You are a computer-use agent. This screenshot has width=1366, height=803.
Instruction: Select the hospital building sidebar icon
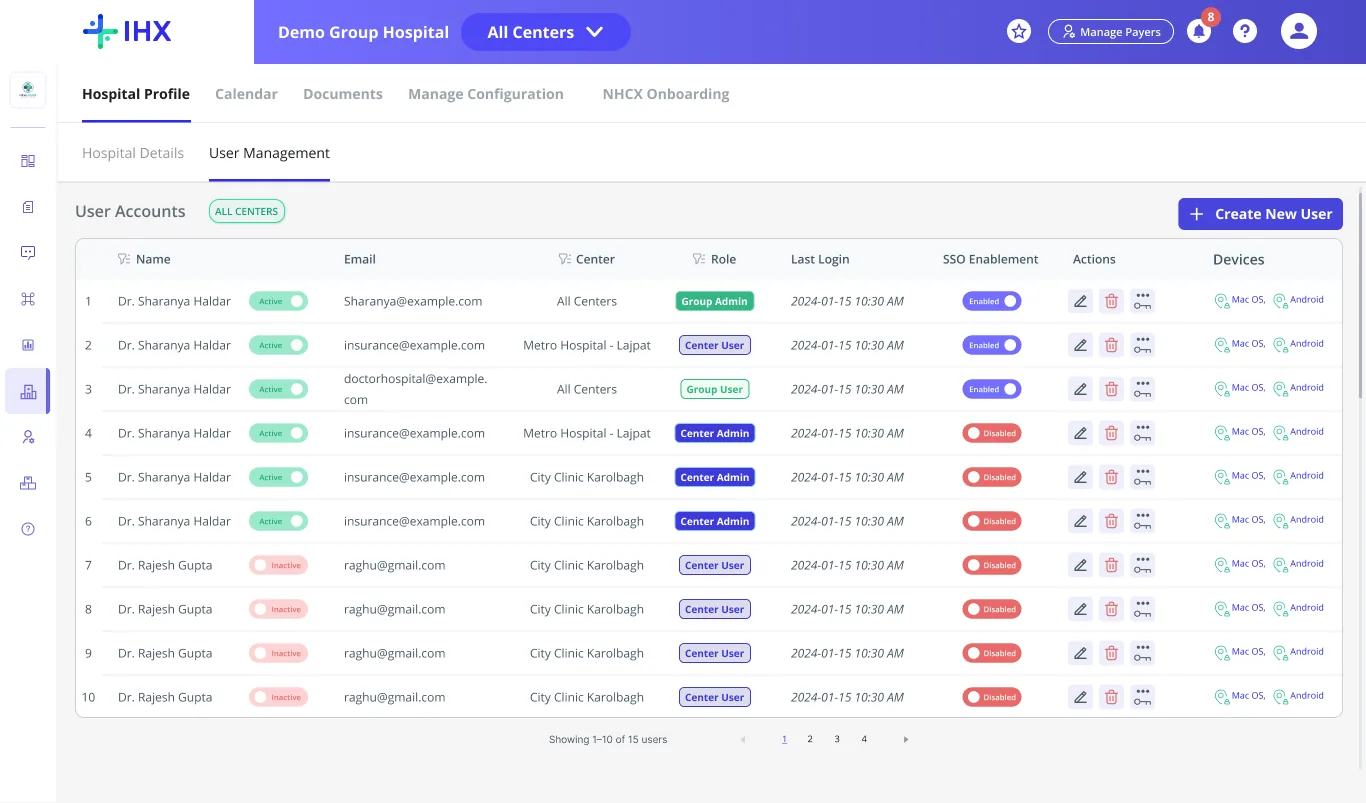[28, 391]
